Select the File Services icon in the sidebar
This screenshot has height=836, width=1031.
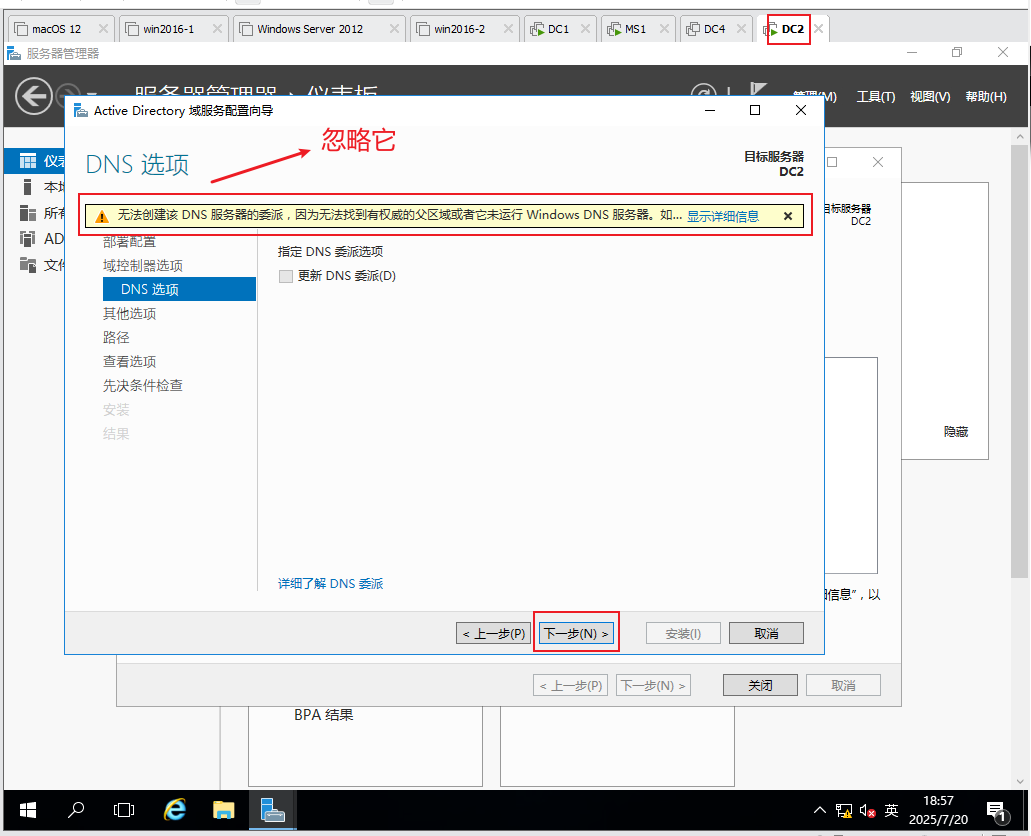(28, 264)
